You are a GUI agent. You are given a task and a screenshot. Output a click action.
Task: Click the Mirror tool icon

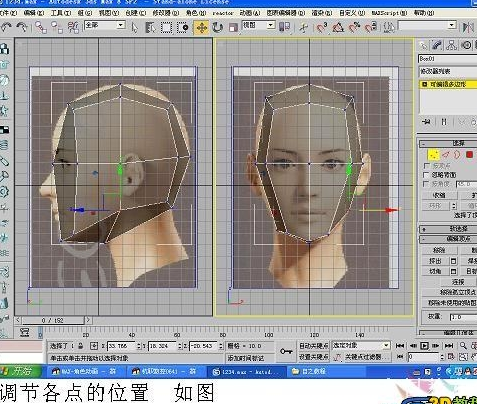click(468, 27)
